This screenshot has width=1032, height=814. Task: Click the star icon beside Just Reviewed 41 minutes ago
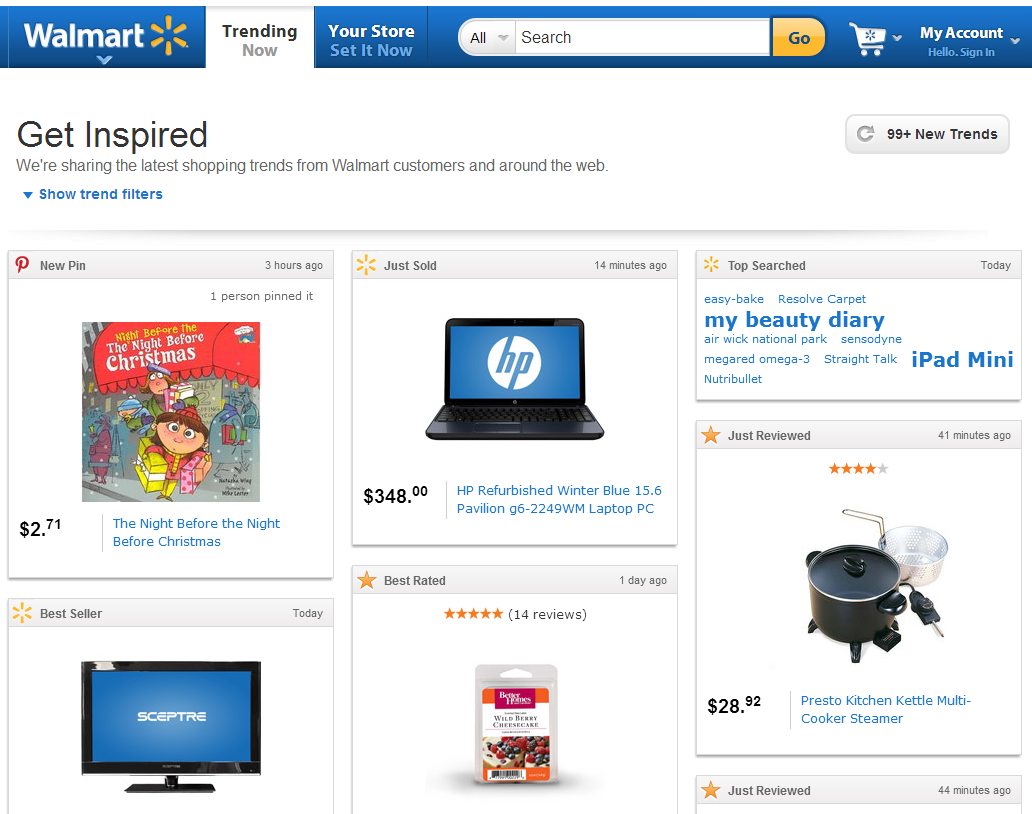coord(711,435)
